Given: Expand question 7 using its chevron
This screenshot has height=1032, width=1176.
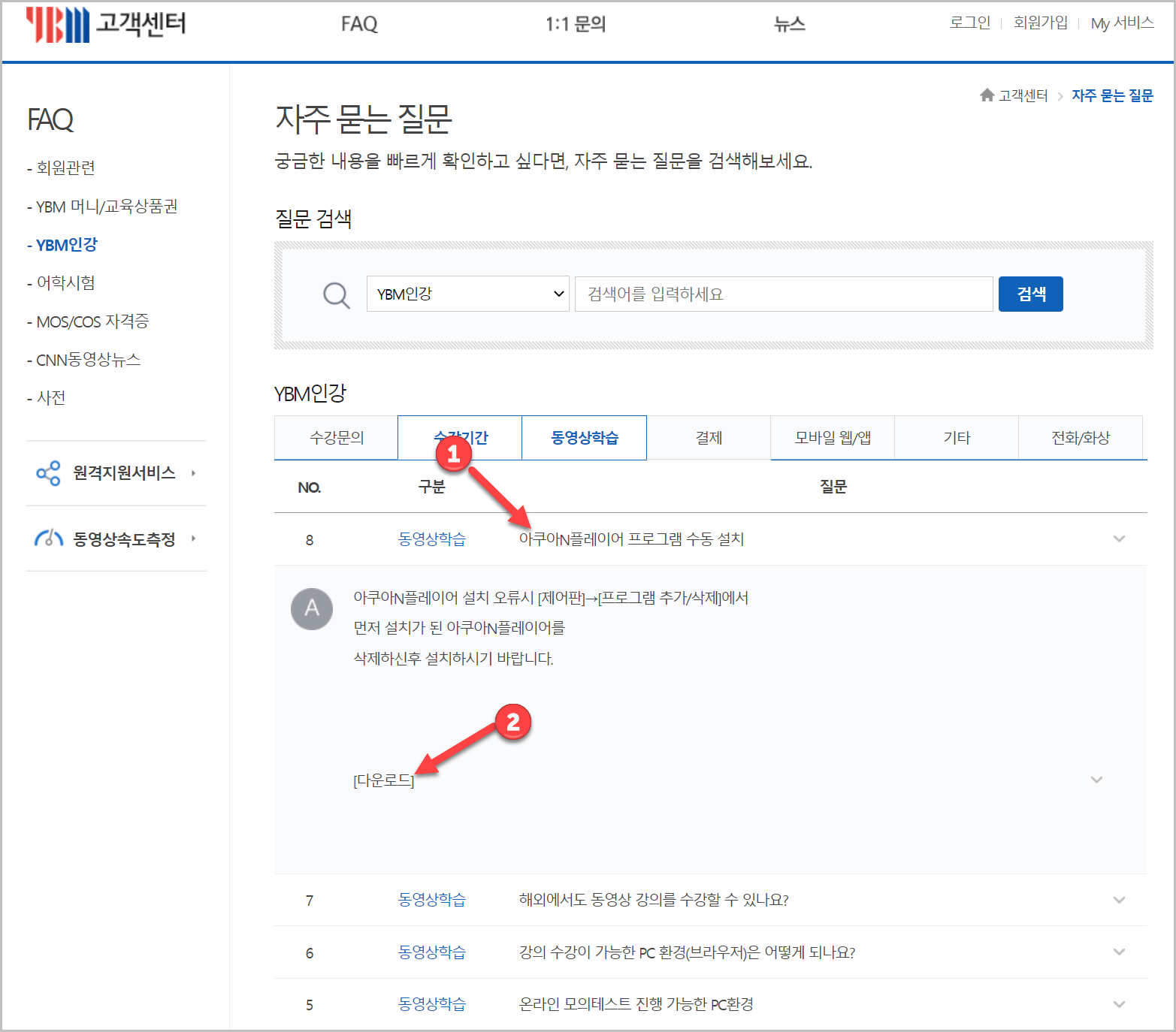Looking at the screenshot, I should point(1119,900).
